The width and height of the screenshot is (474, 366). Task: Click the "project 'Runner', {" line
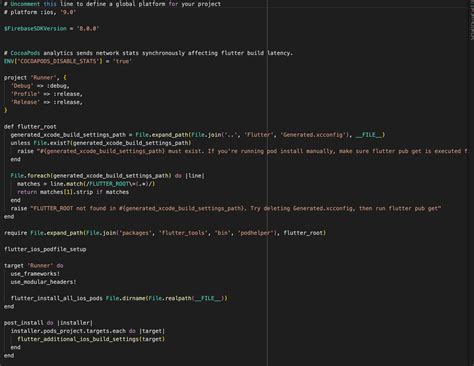point(35,78)
